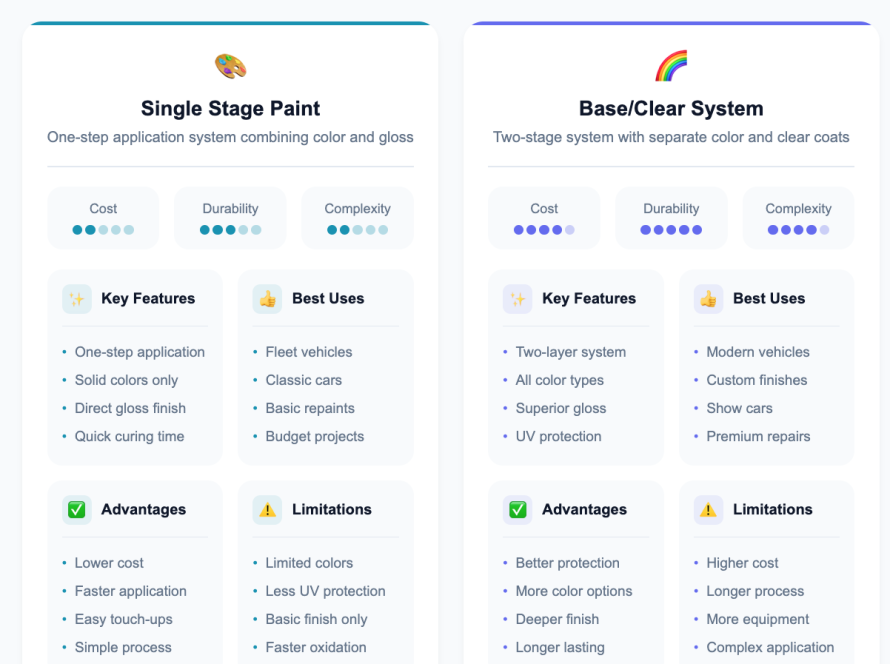This screenshot has height=664, width=890.
Task: Click the sparkles icon in Base/Clear Key Features
Action: 518,298
